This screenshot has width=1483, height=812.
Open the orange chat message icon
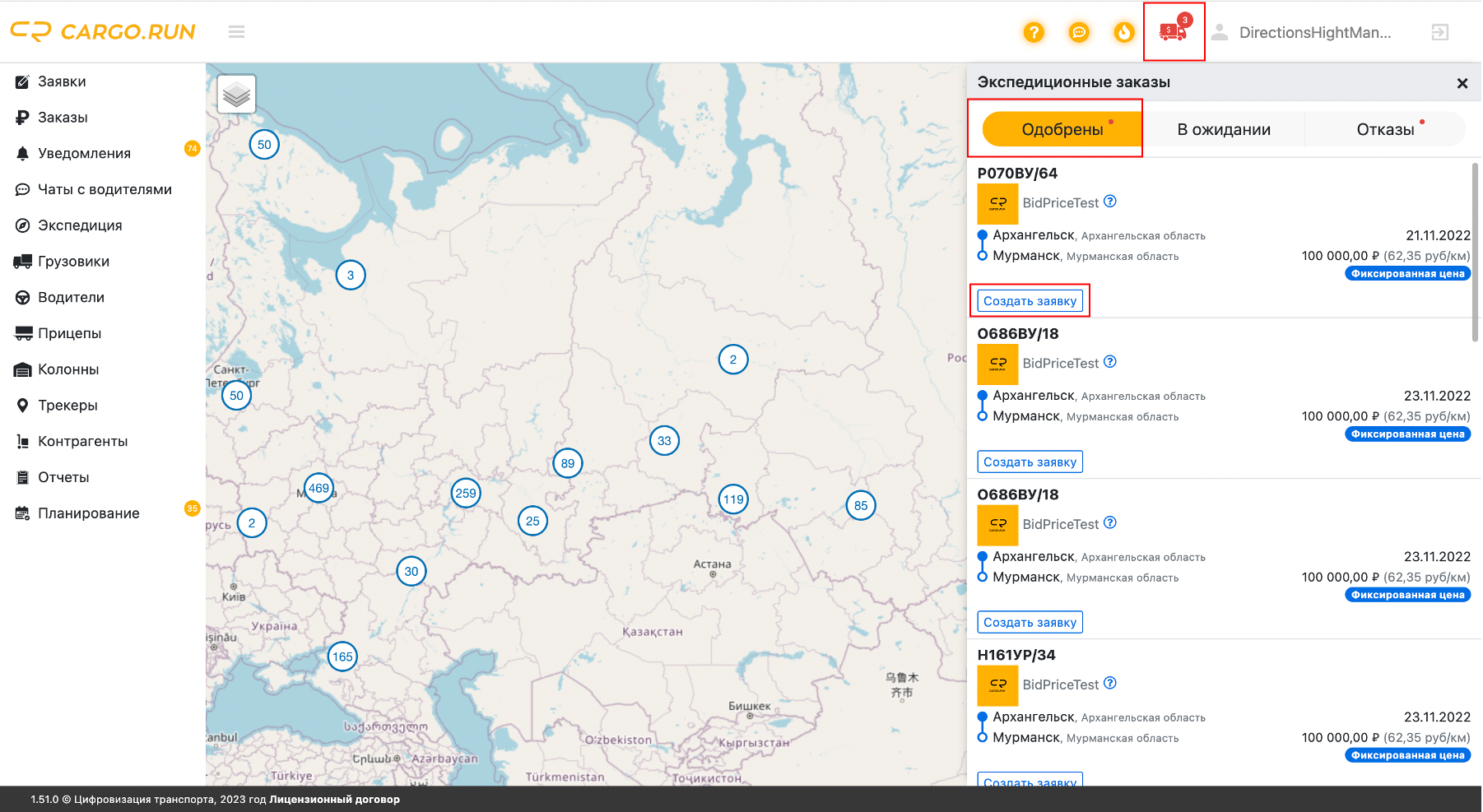coord(1079,32)
